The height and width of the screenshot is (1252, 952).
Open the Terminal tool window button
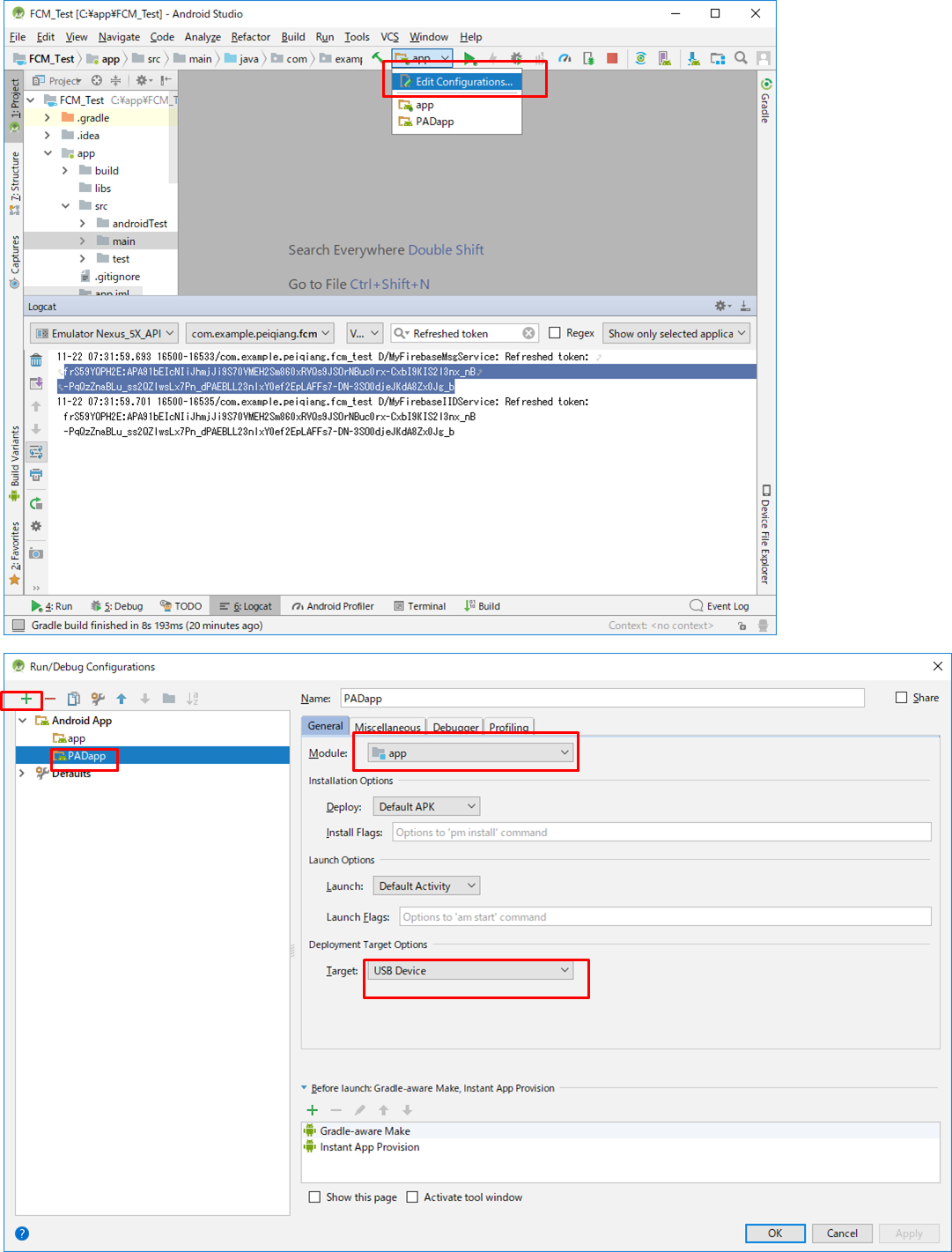tap(419, 606)
